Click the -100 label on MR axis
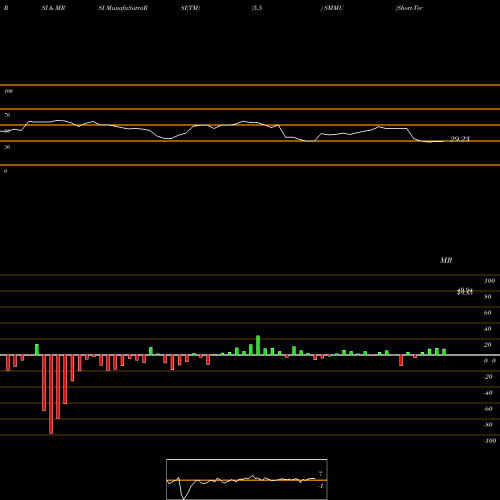This screenshot has height=500, width=500. click(490, 441)
